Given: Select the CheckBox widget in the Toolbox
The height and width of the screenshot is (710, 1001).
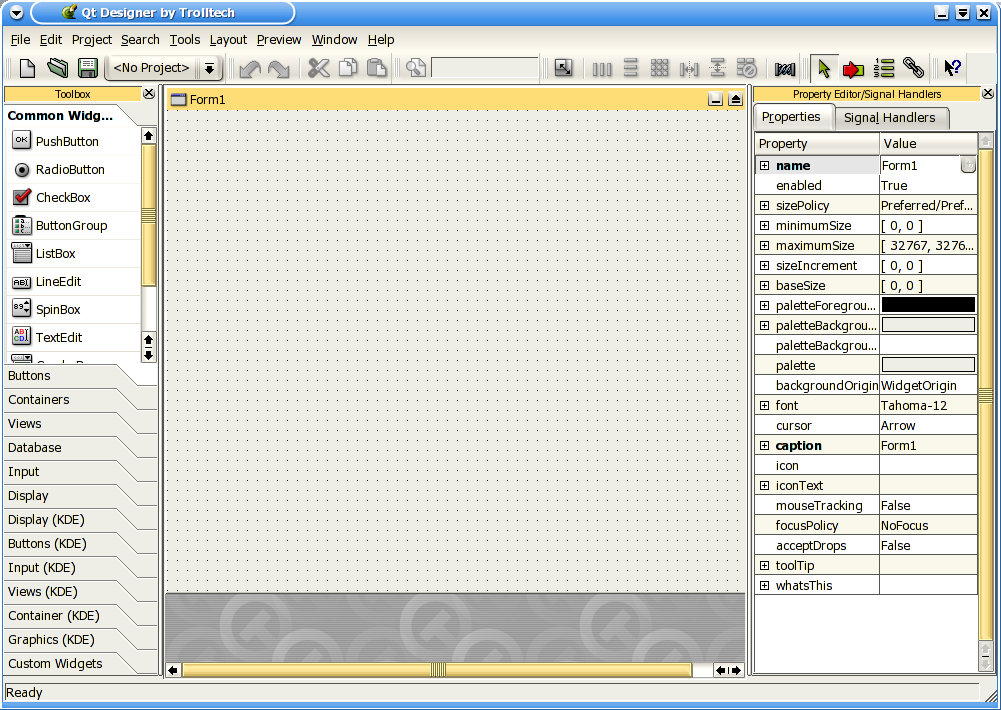Looking at the screenshot, I should [62, 197].
